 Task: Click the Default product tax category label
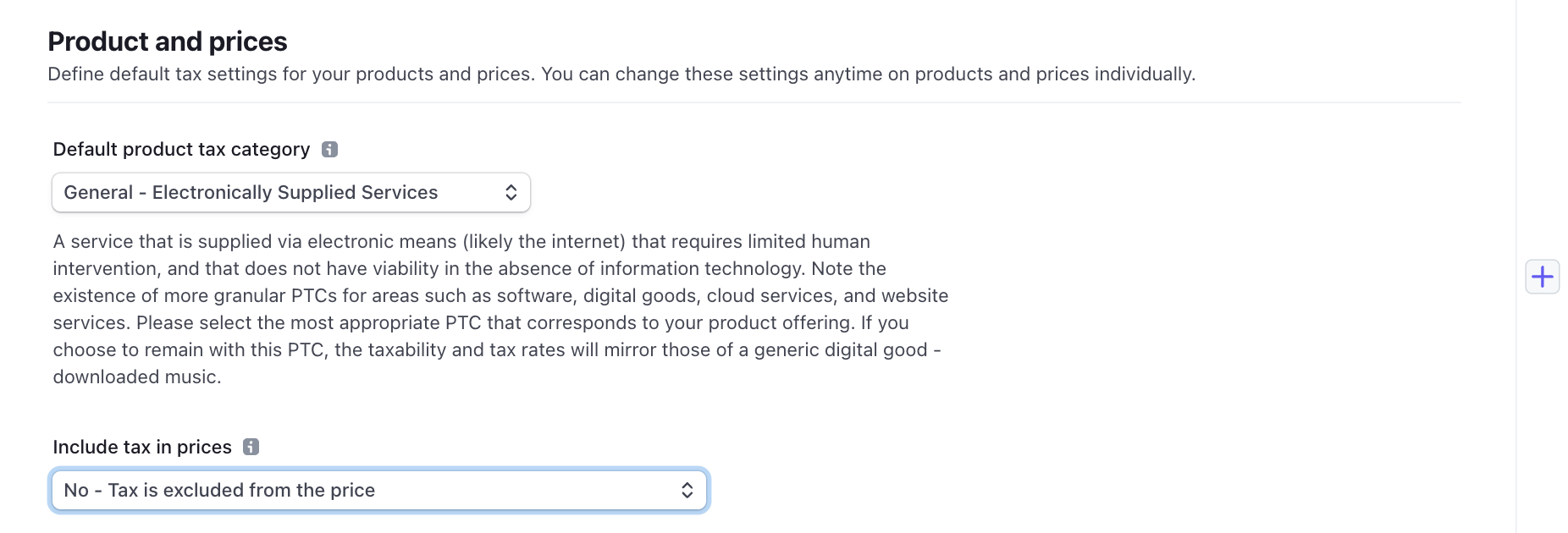(x=181, y=149)
